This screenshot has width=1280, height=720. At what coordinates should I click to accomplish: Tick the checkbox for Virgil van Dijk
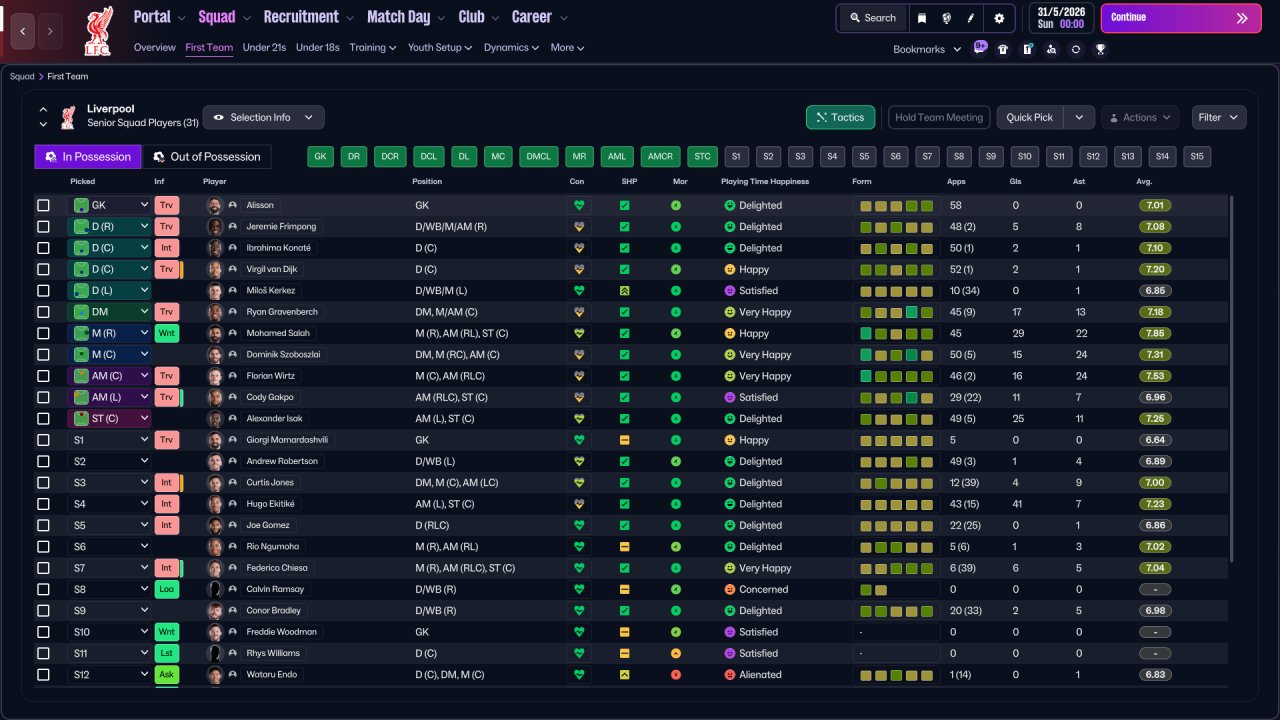43,269
